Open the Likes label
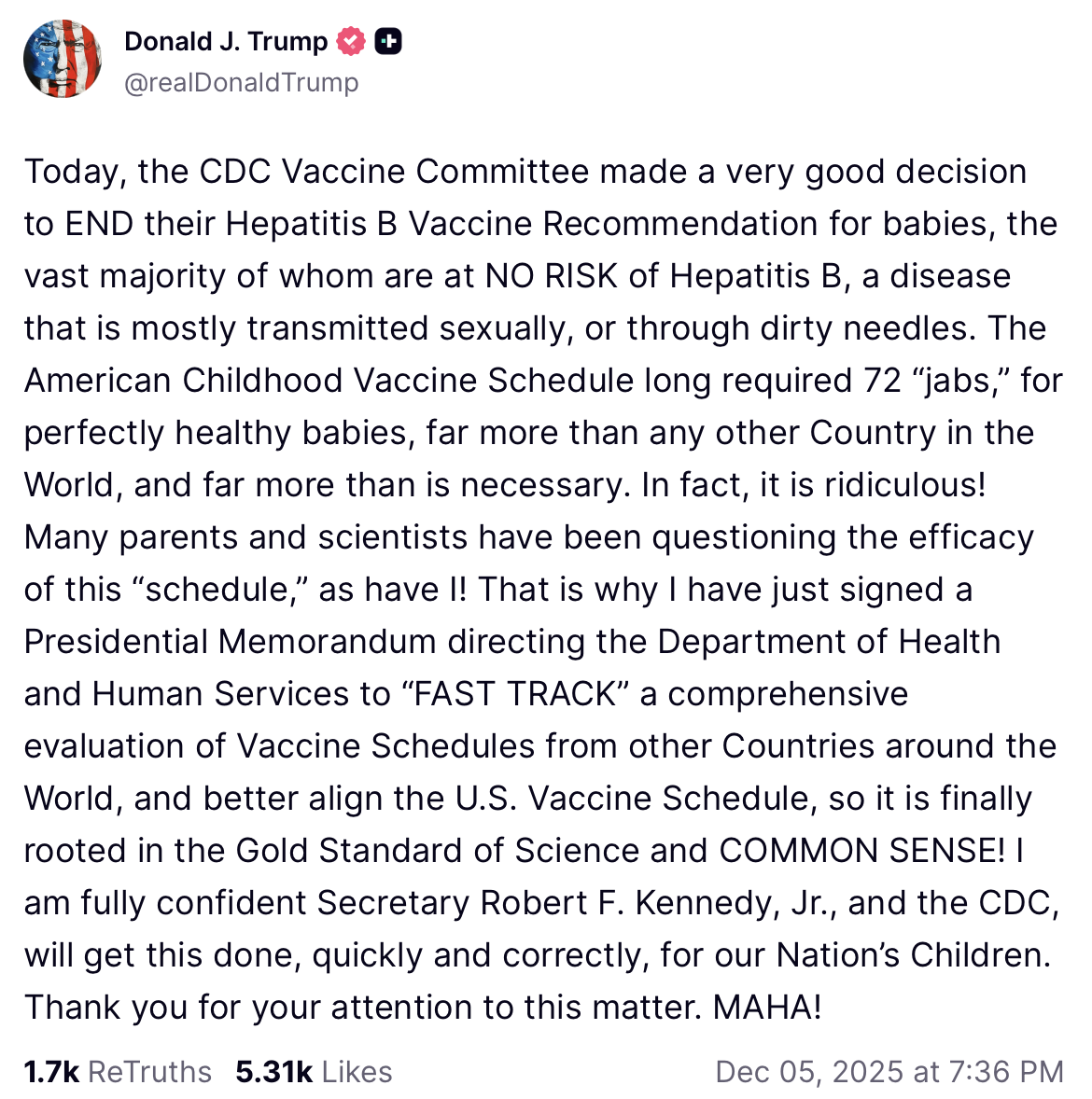The image size is (1092, 1099). click(357, 1072)
